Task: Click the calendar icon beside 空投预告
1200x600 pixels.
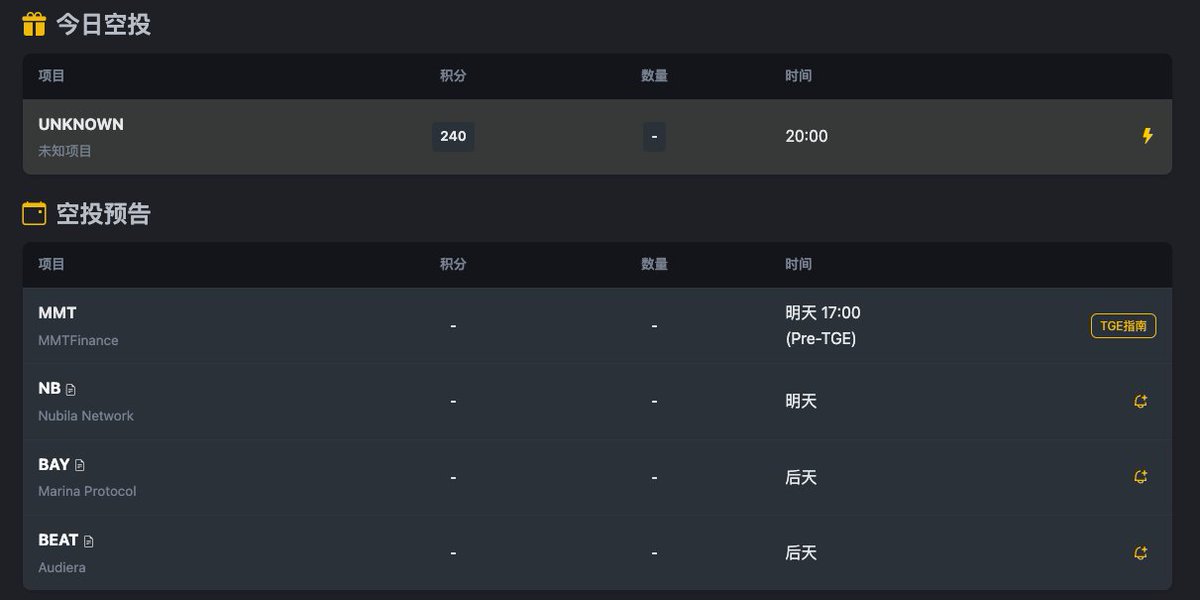Action: point(34,214)
